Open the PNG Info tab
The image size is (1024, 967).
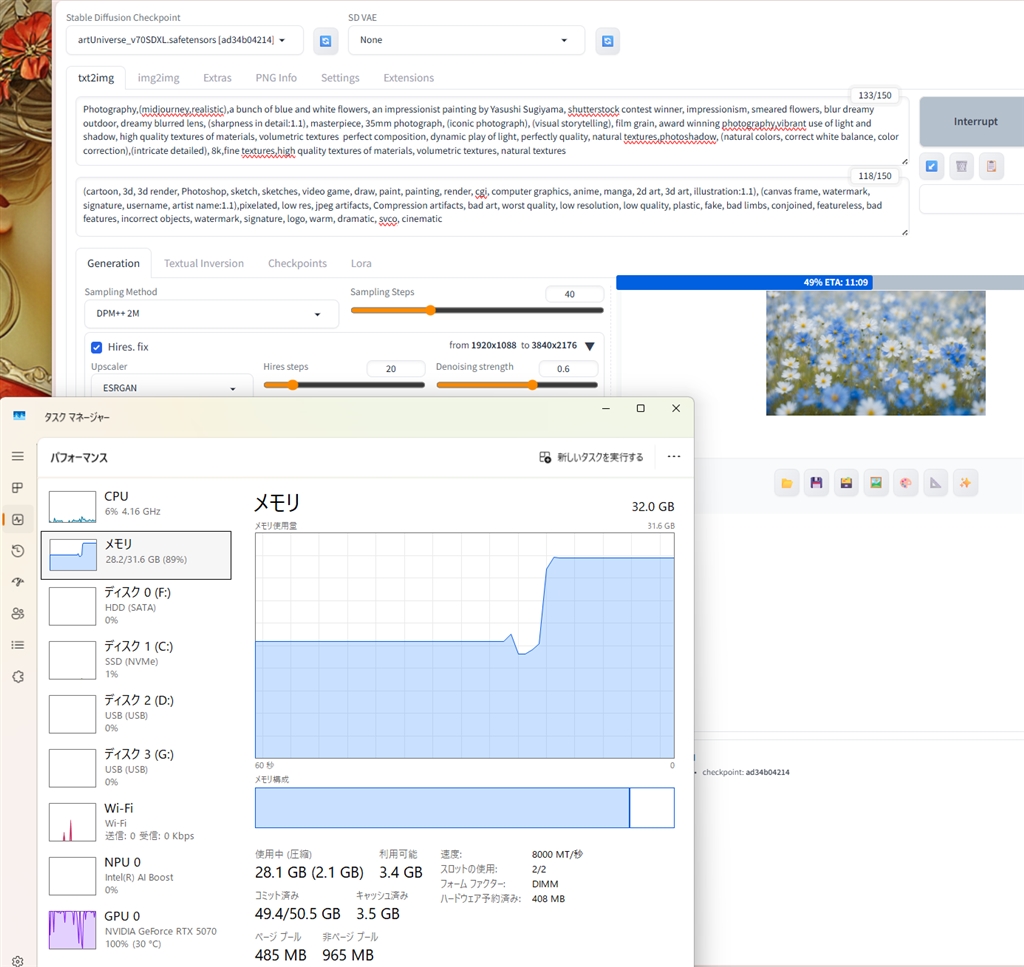click(x=276, y=78)
